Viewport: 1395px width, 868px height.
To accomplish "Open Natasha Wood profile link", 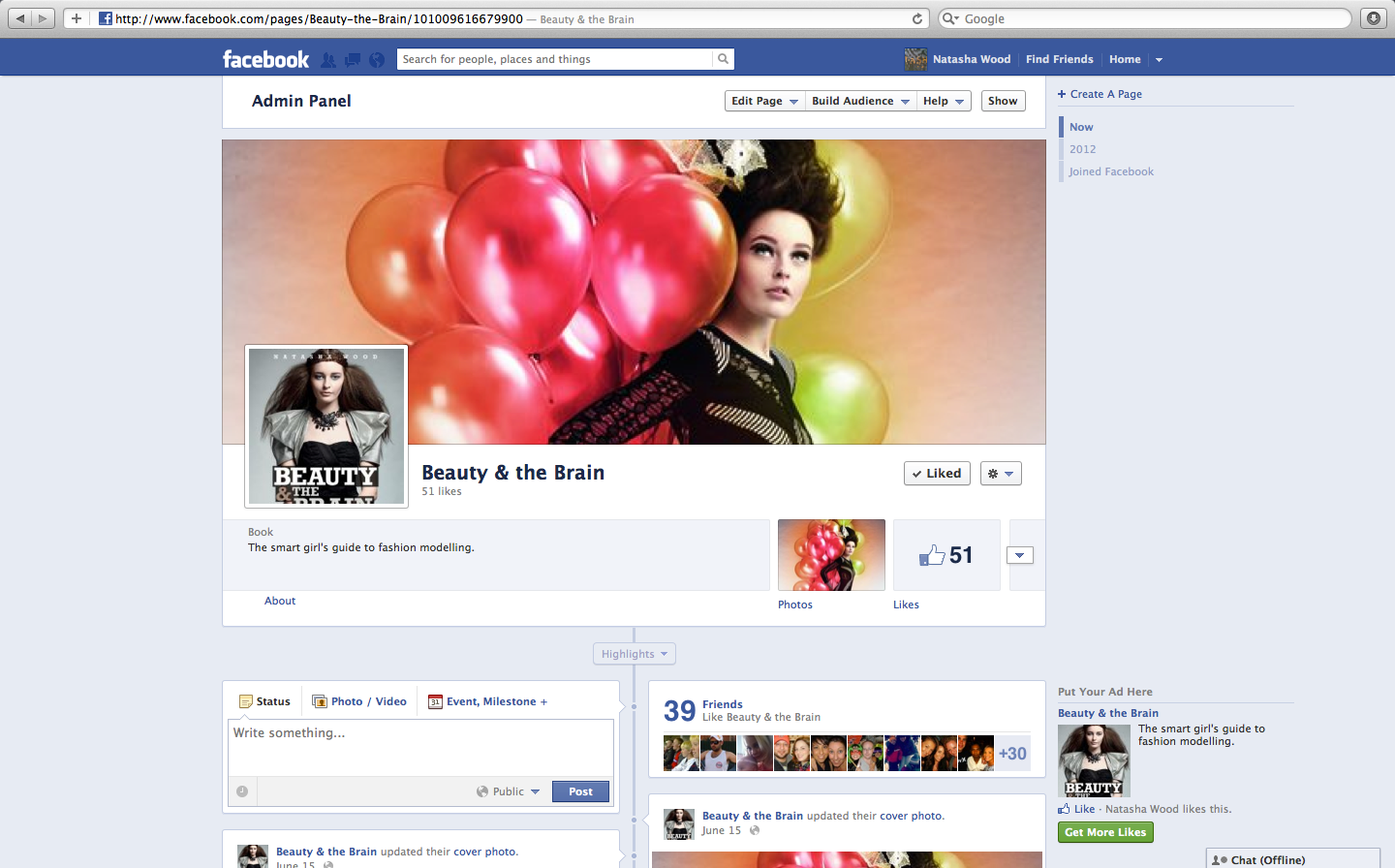I will pyautogui.click(x=972, y=59).
